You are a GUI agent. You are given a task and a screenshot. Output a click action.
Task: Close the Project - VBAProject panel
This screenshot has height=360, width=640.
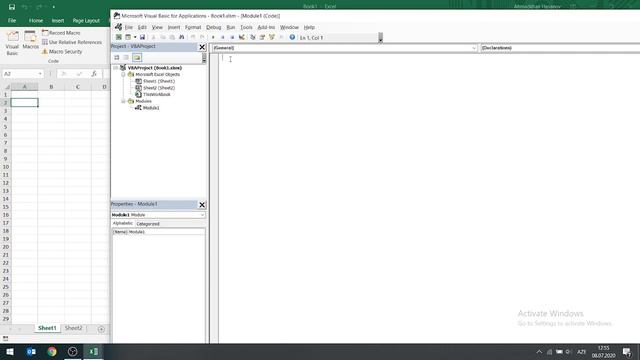(x=202, y=47)
